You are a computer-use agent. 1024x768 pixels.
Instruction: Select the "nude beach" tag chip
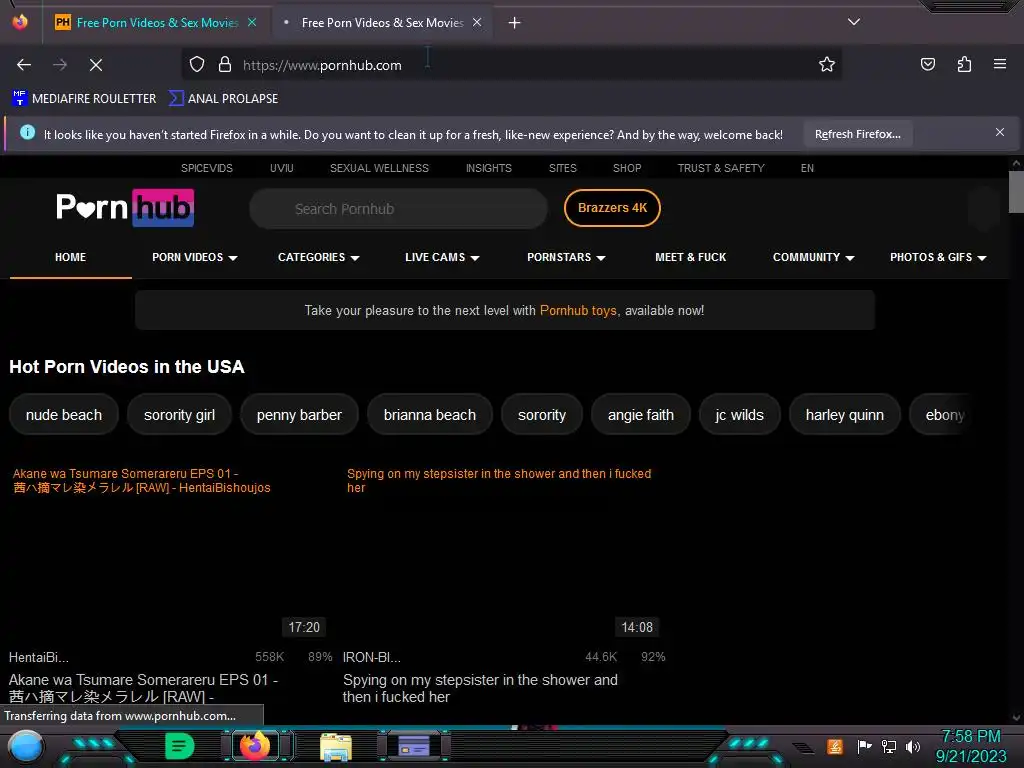tap(64, 415)
